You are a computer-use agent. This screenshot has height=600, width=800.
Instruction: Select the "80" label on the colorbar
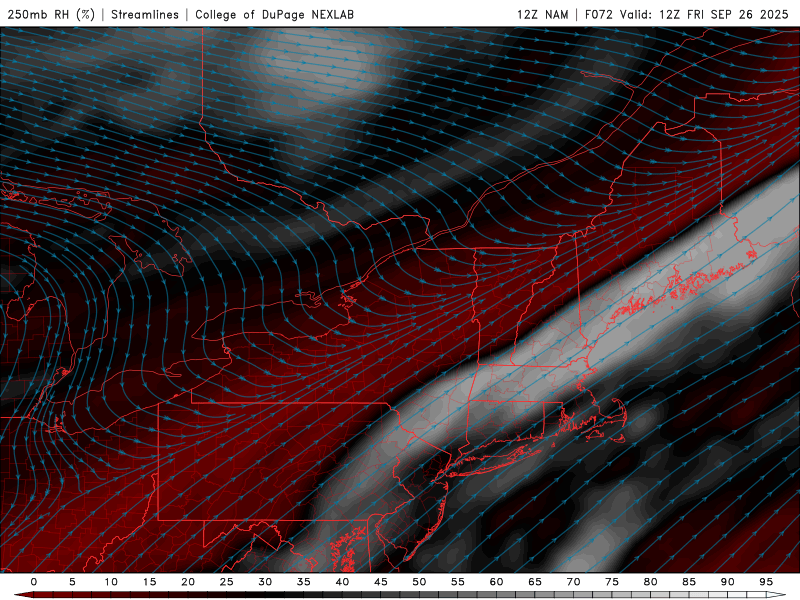(x=650, y=582)
